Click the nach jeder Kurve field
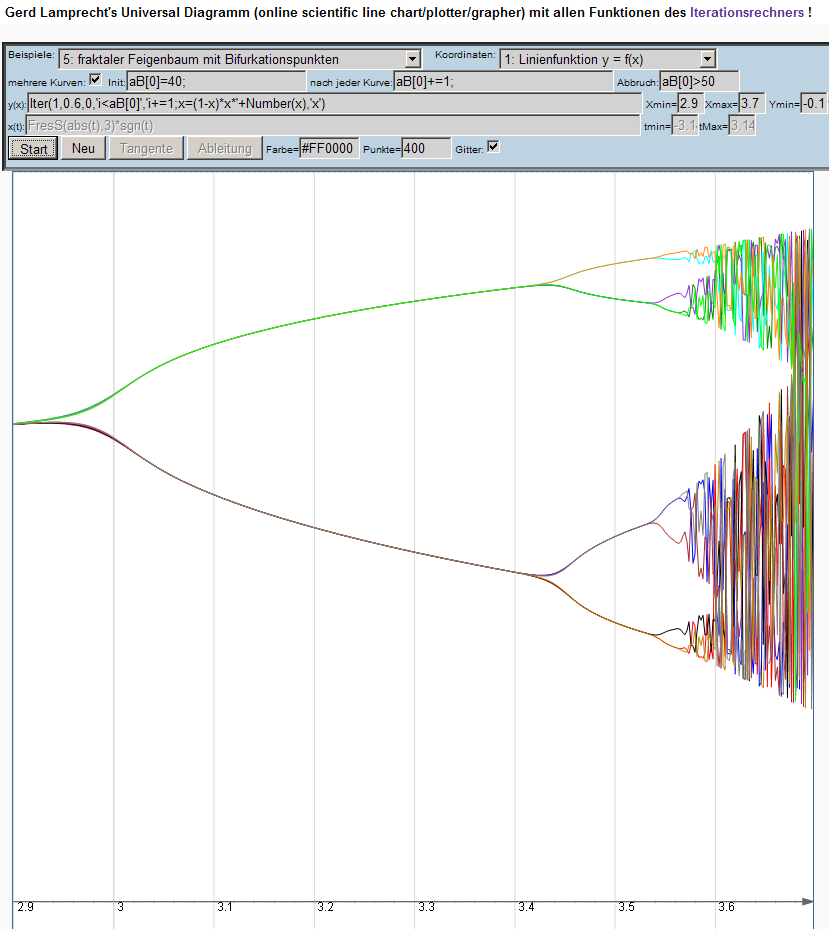 (503, 82)
